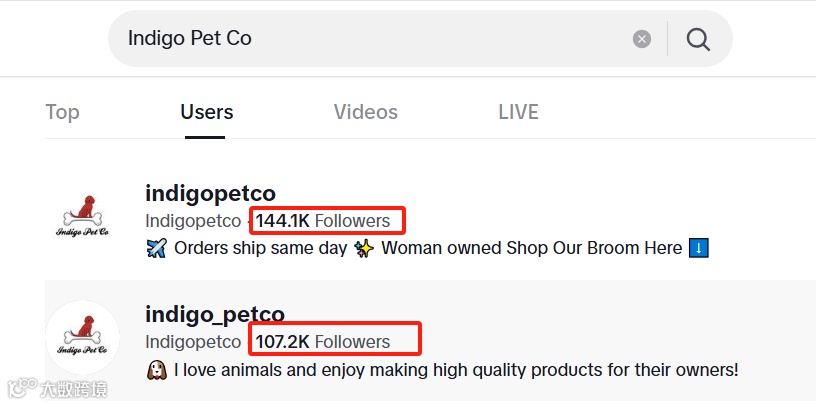The width and height of the screenshot is (816, 405).
Task: Click the "I love animals" bio description
Action: (x=456, y=370)
